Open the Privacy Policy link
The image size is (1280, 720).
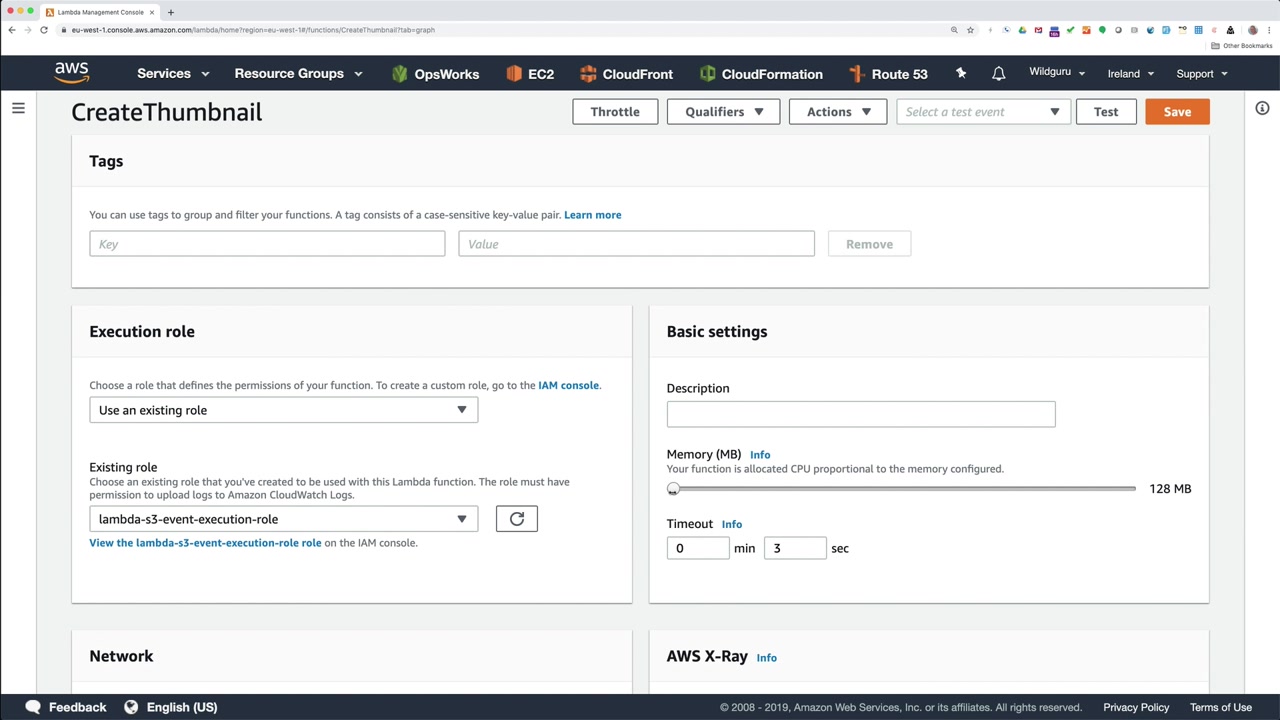1136,707
